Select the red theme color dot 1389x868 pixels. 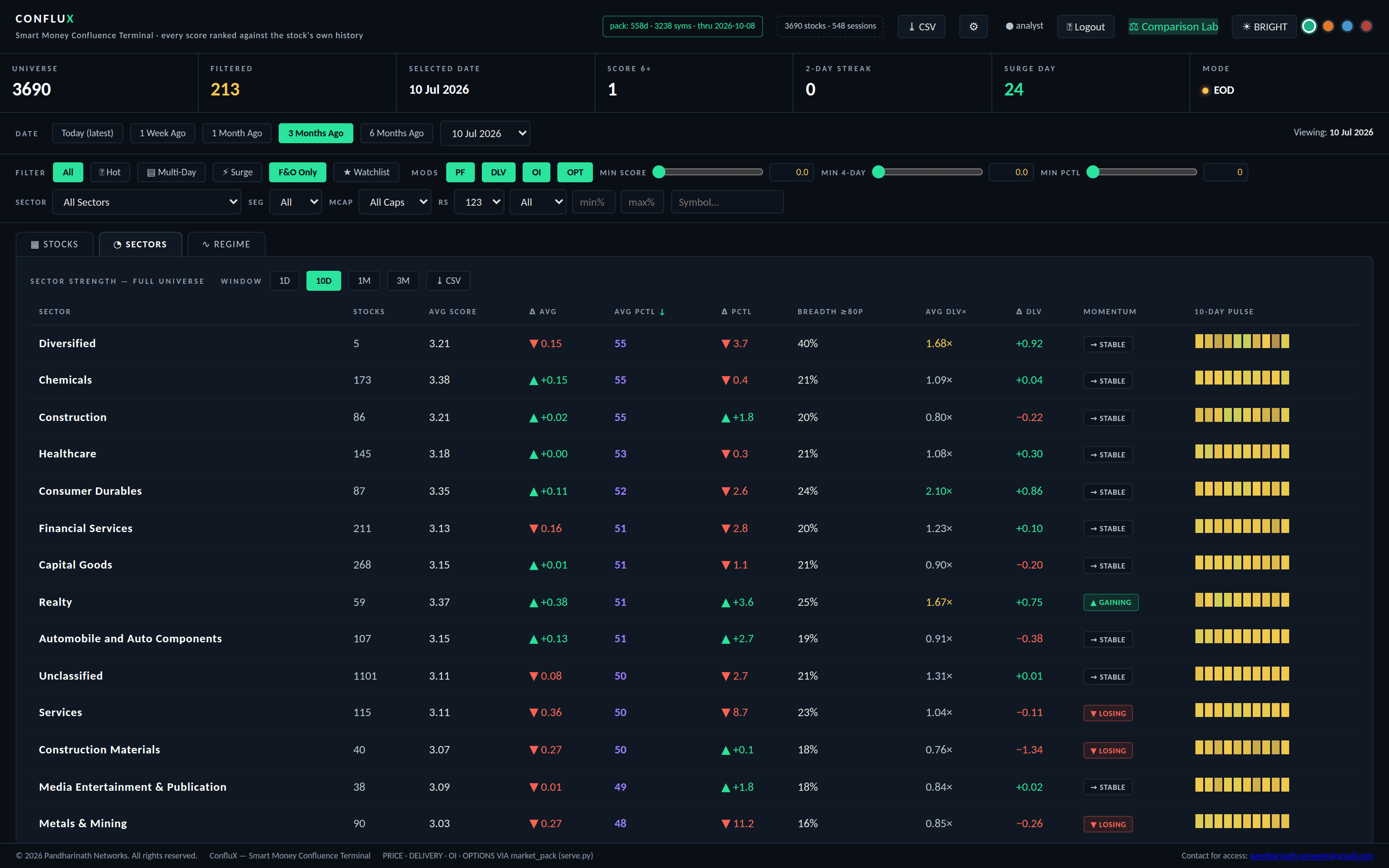click(1366, 26)
